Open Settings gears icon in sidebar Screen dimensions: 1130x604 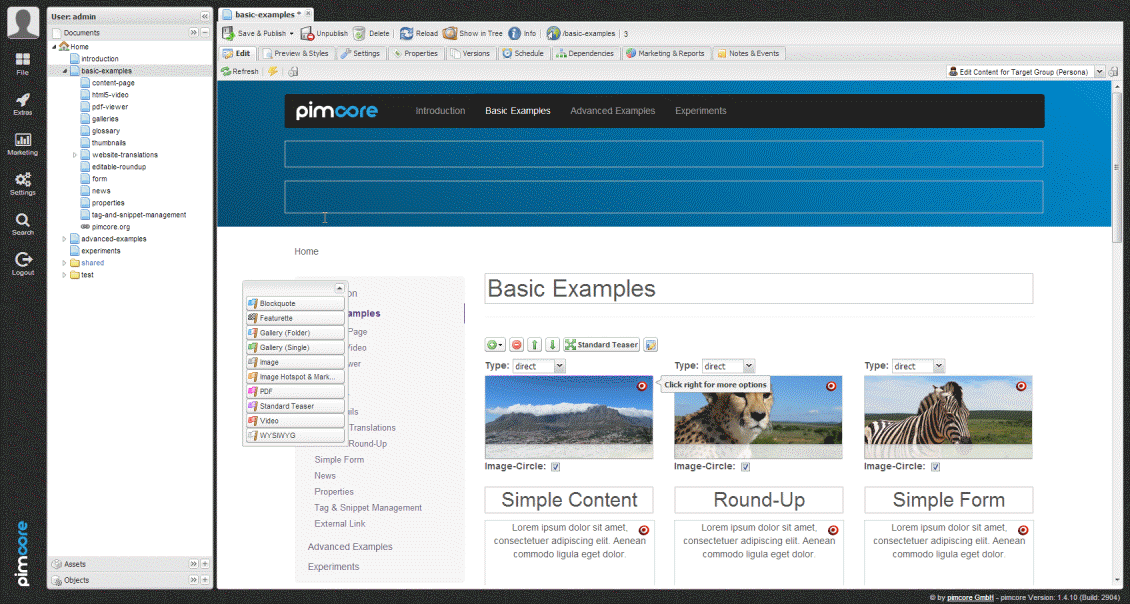[x=22, y=181]
